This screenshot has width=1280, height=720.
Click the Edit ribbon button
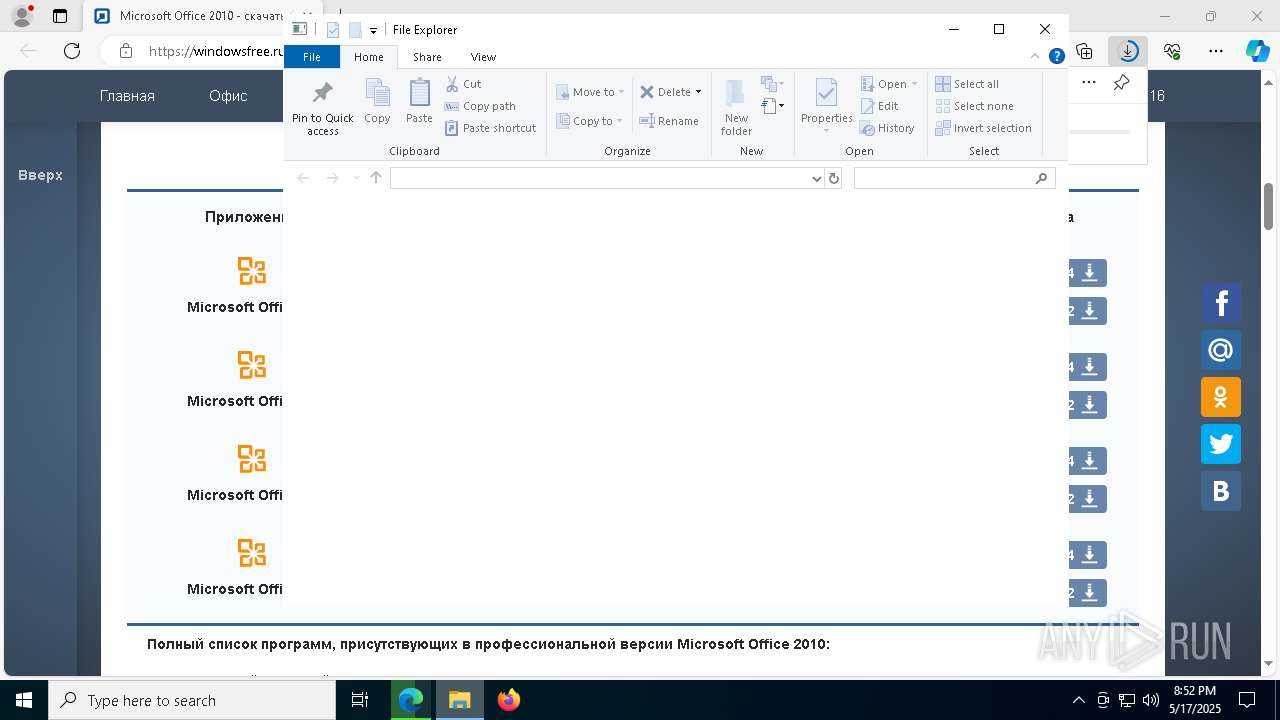point(880,106)
